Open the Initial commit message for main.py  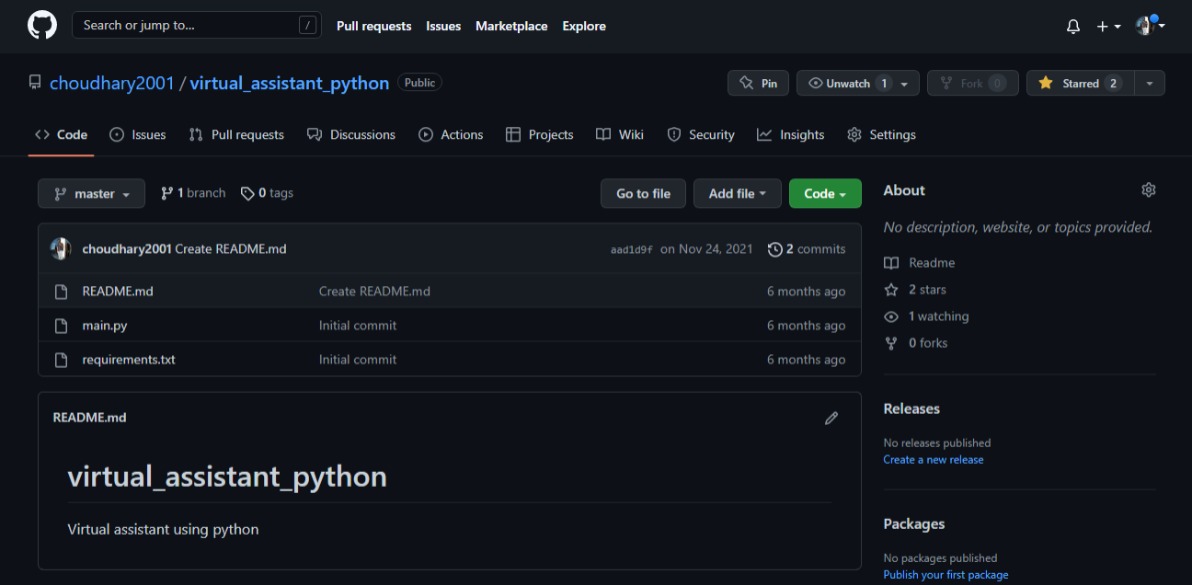[x=357, y=325]
